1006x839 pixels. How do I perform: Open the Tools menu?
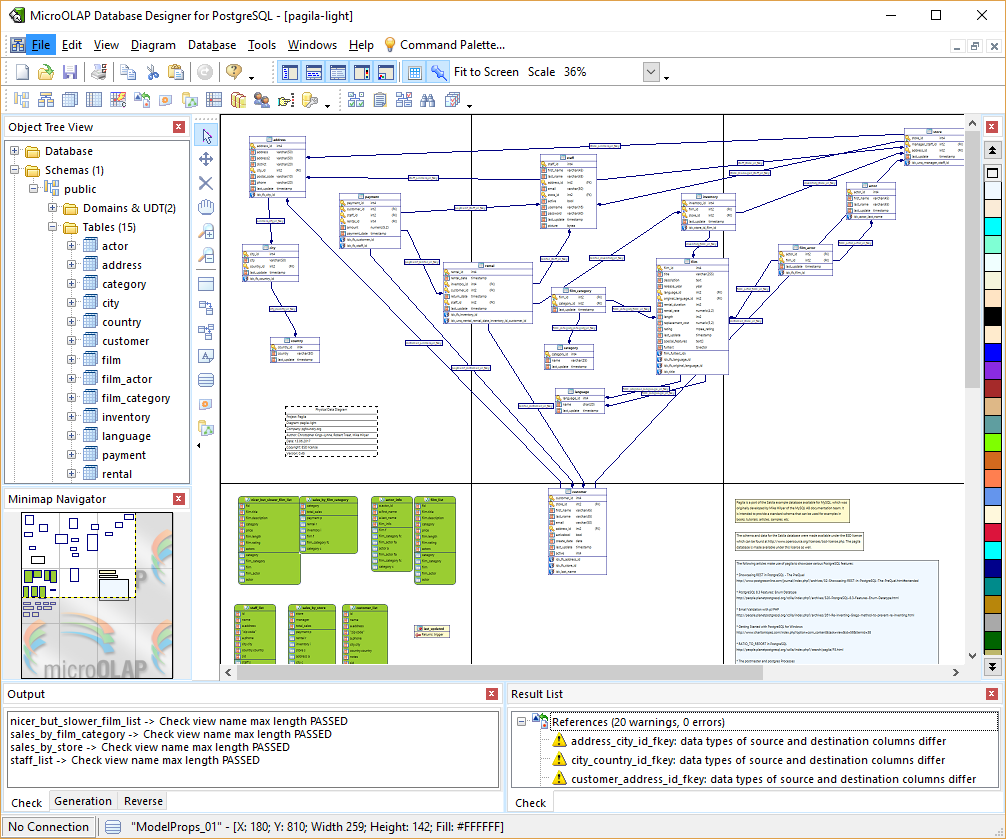(262, 45)
